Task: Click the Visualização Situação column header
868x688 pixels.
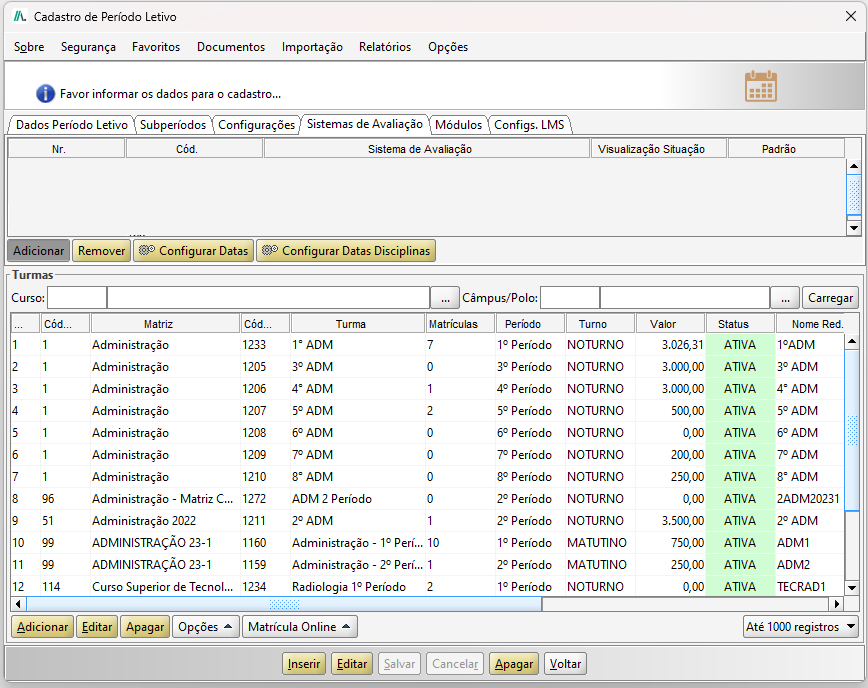Action: pos(659,149)
